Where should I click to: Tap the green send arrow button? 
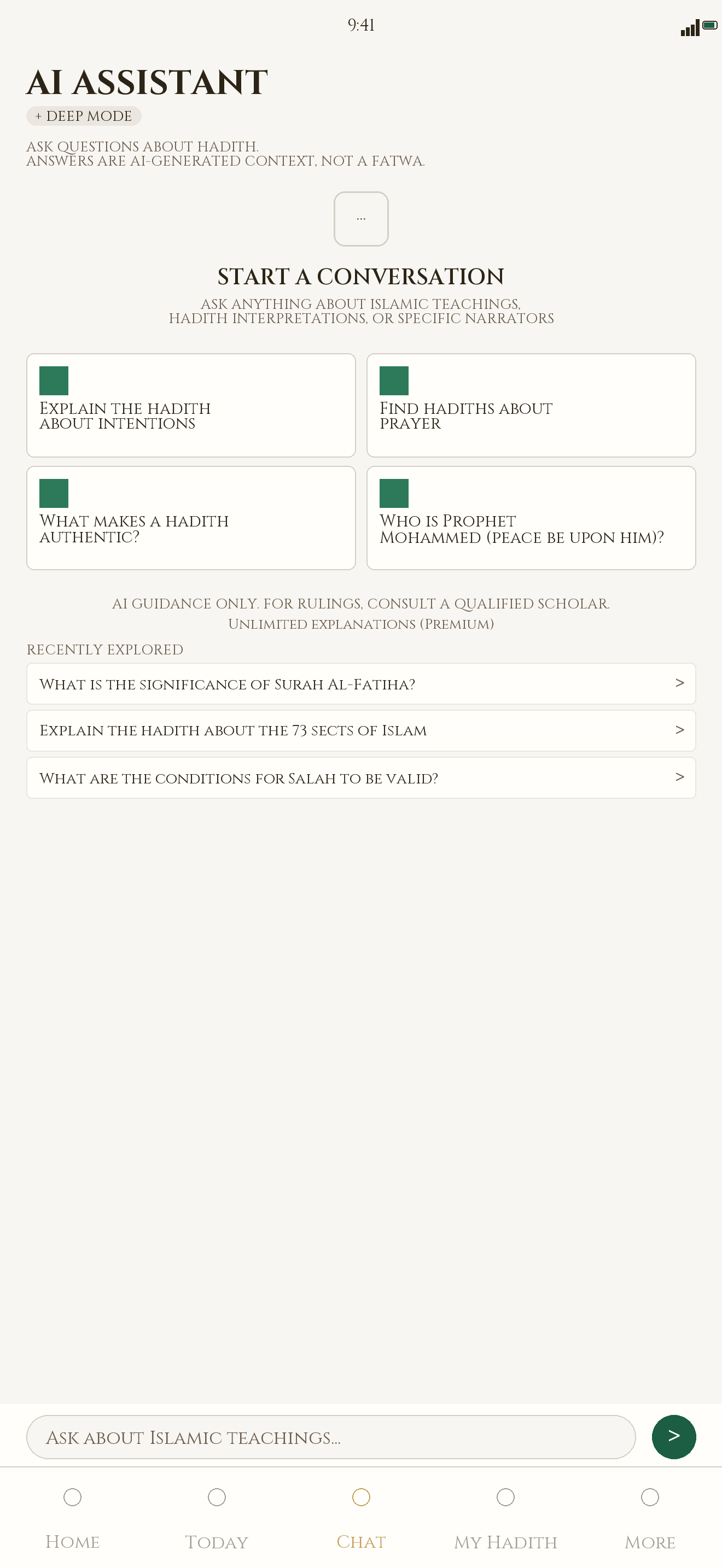(x=673, y=1437)
